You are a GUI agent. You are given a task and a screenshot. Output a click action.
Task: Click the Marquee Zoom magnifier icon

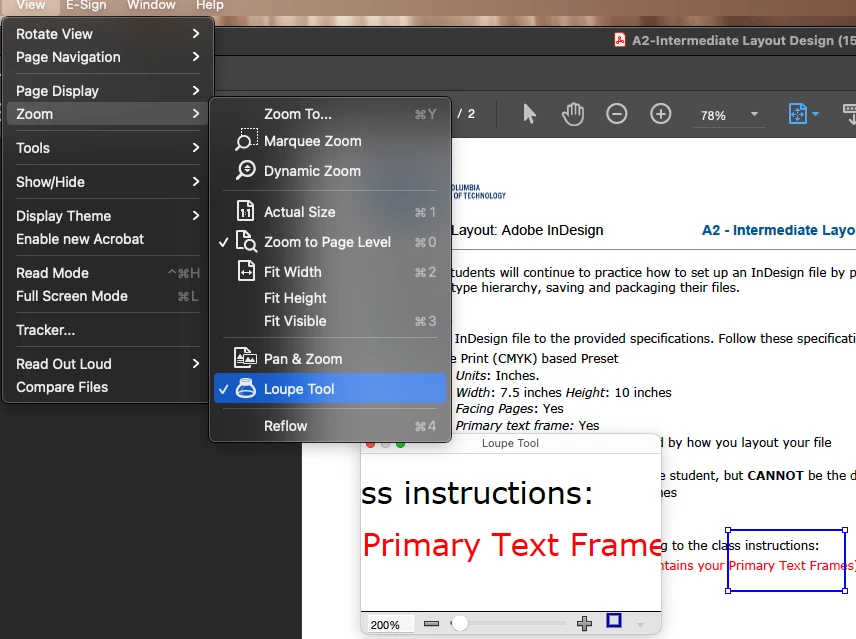pyautogui.click(x=246, y=140)
